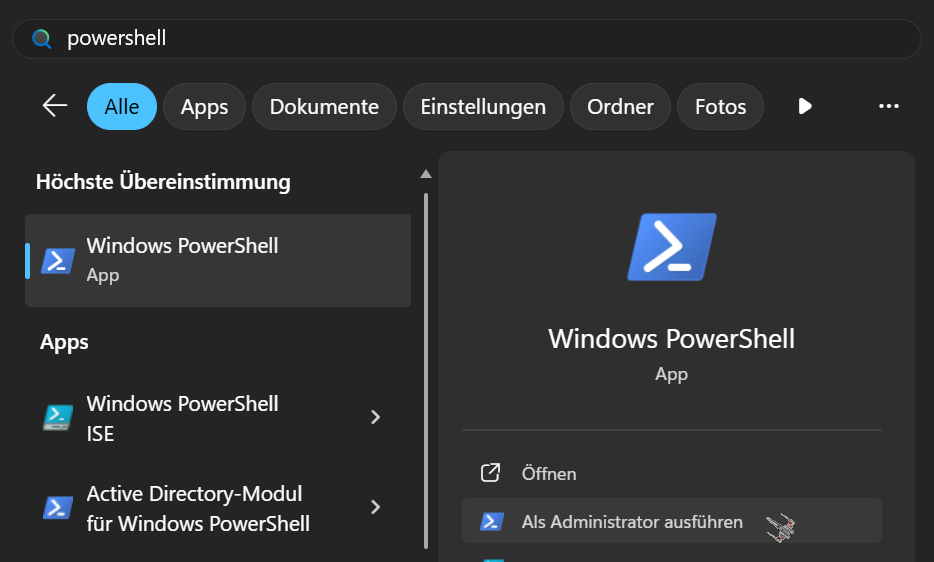Click the PowerShell icon in best match
This screenshot has width=934, height=562.
(x=58, y=260)
